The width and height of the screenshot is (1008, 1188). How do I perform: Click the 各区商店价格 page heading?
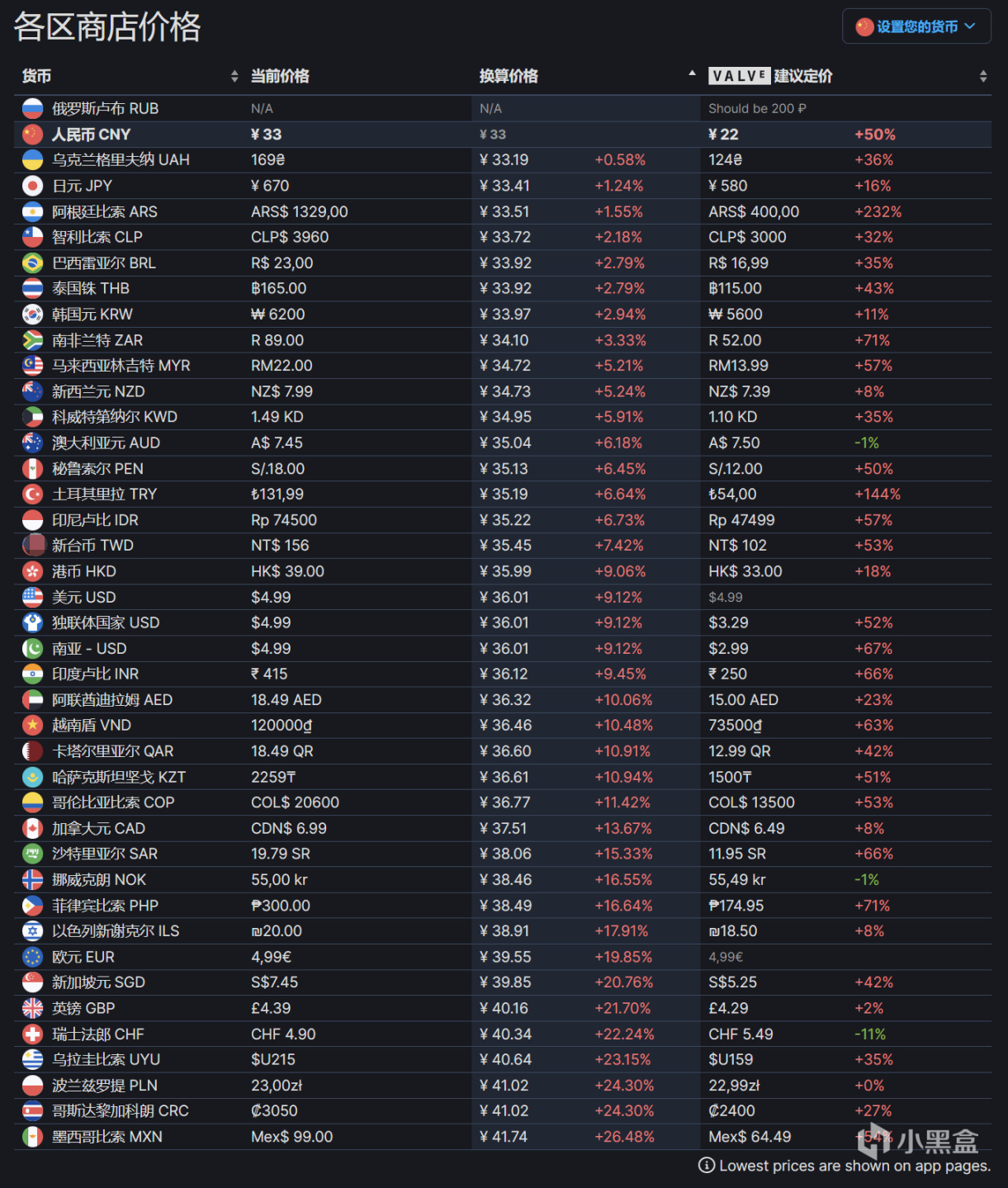tap(107, 27)
